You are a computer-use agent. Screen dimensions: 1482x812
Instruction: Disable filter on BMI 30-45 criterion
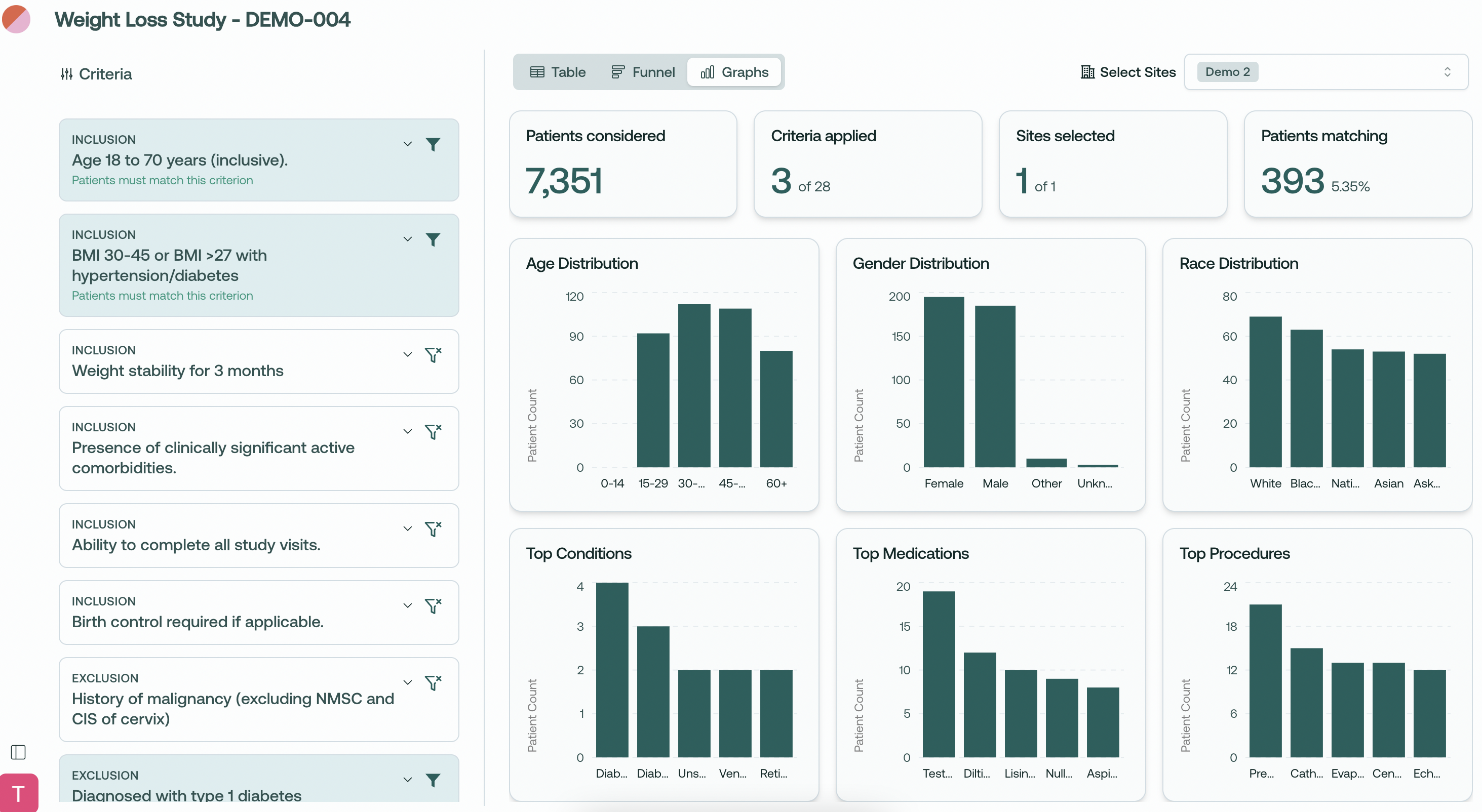(433, 239)
